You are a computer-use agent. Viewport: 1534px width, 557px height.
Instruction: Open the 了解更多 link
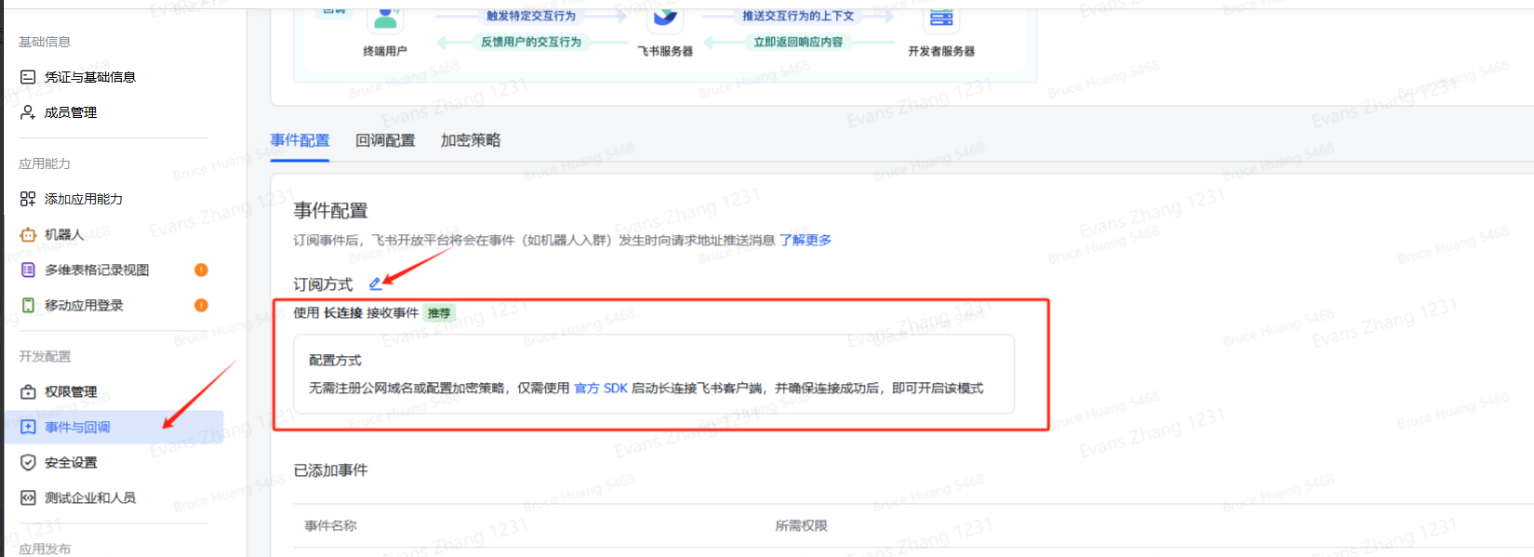point(805,240)
